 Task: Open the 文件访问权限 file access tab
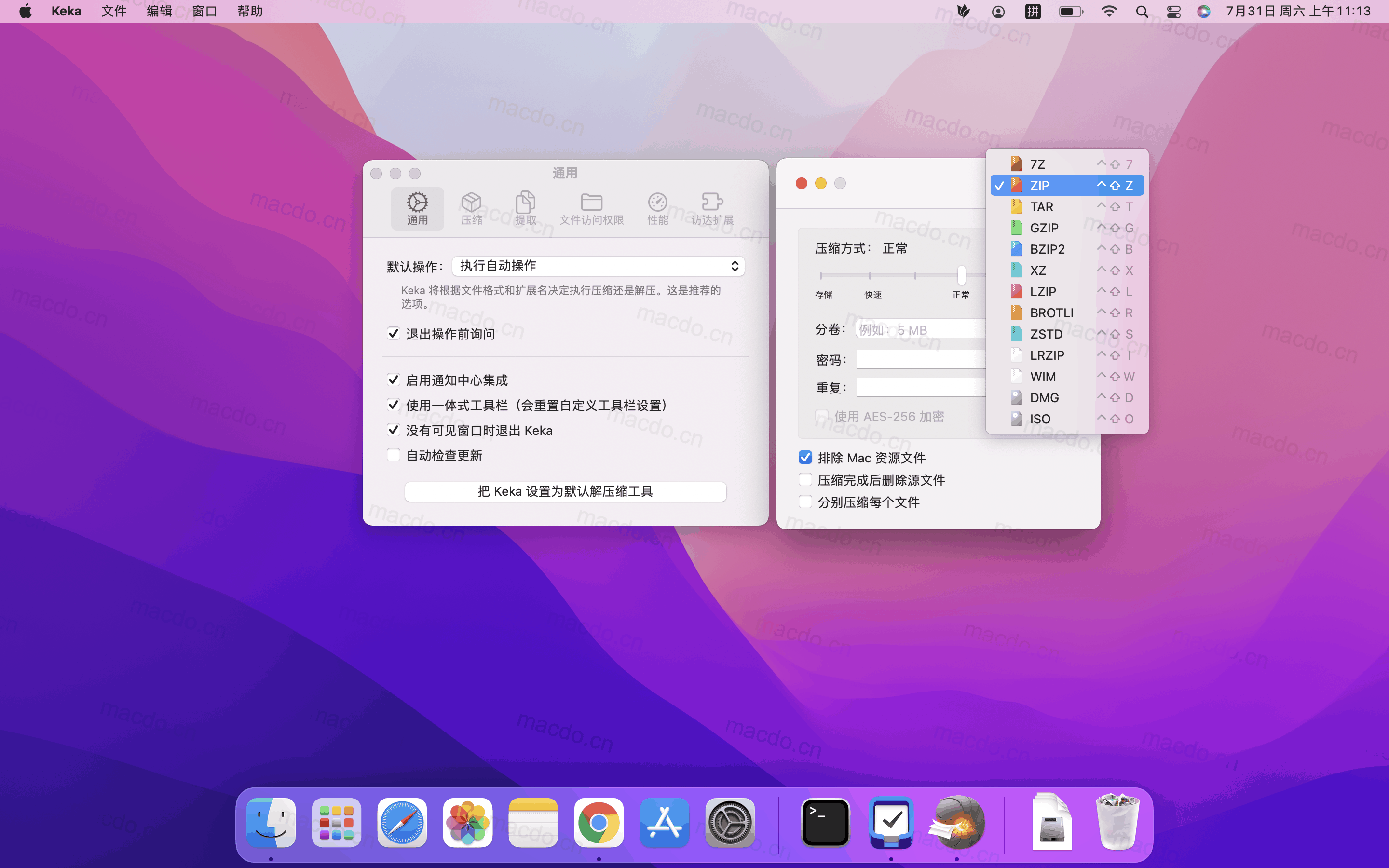pyautogui.click(x=591, y=208)
